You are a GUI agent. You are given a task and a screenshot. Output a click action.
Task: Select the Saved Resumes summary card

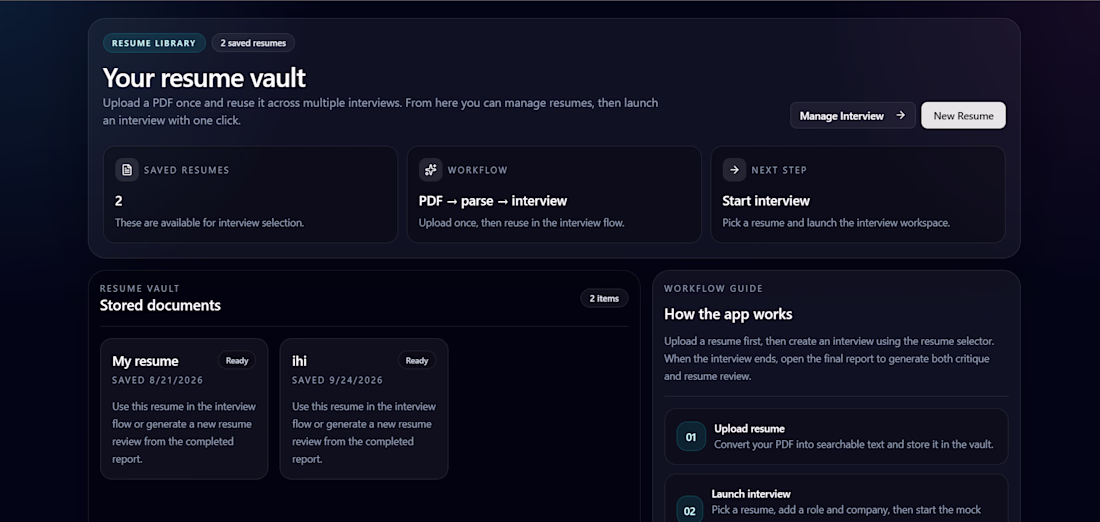[x=250, y=194]
